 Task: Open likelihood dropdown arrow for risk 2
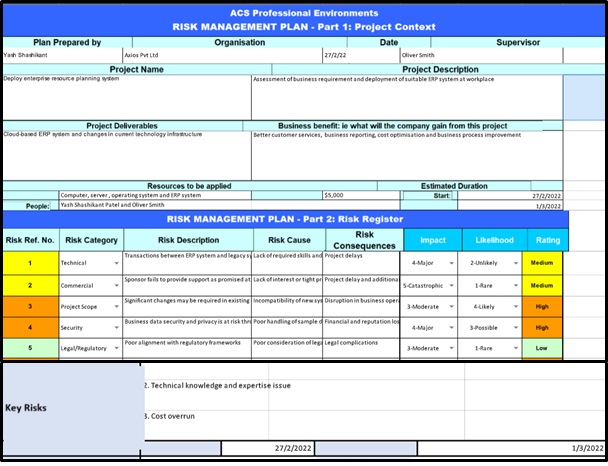tap(516, 286)
